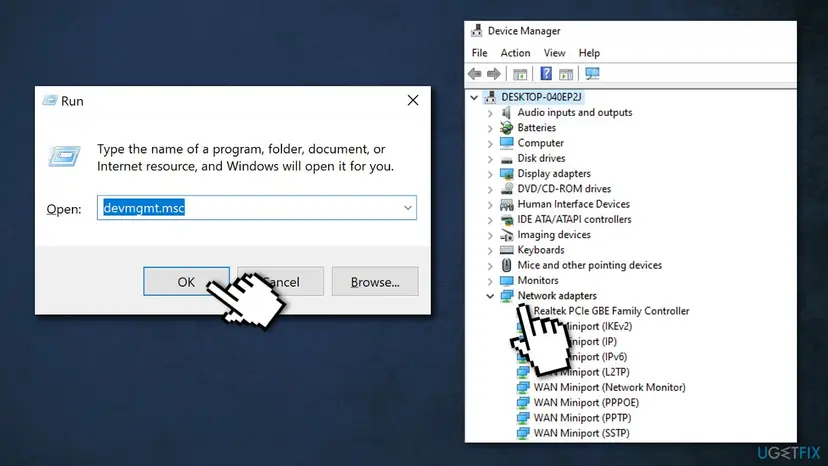Select the IDE ATA/ATAPI controllers icon
828x466 pixels.
[x=506, y=219]
